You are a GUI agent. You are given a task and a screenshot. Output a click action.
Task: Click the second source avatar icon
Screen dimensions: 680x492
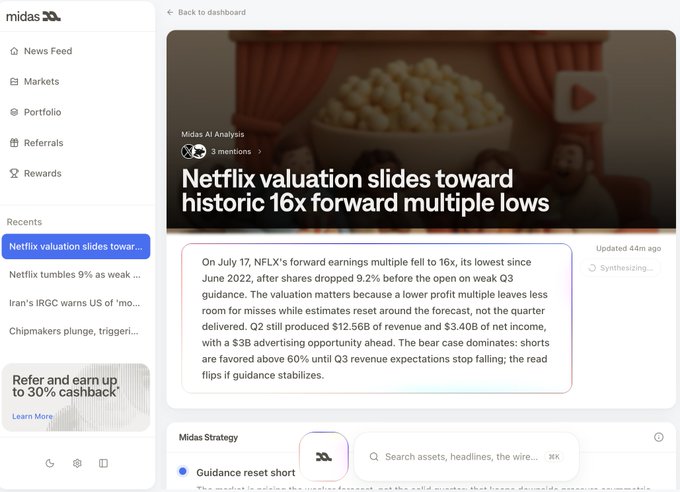pos(199,151)
